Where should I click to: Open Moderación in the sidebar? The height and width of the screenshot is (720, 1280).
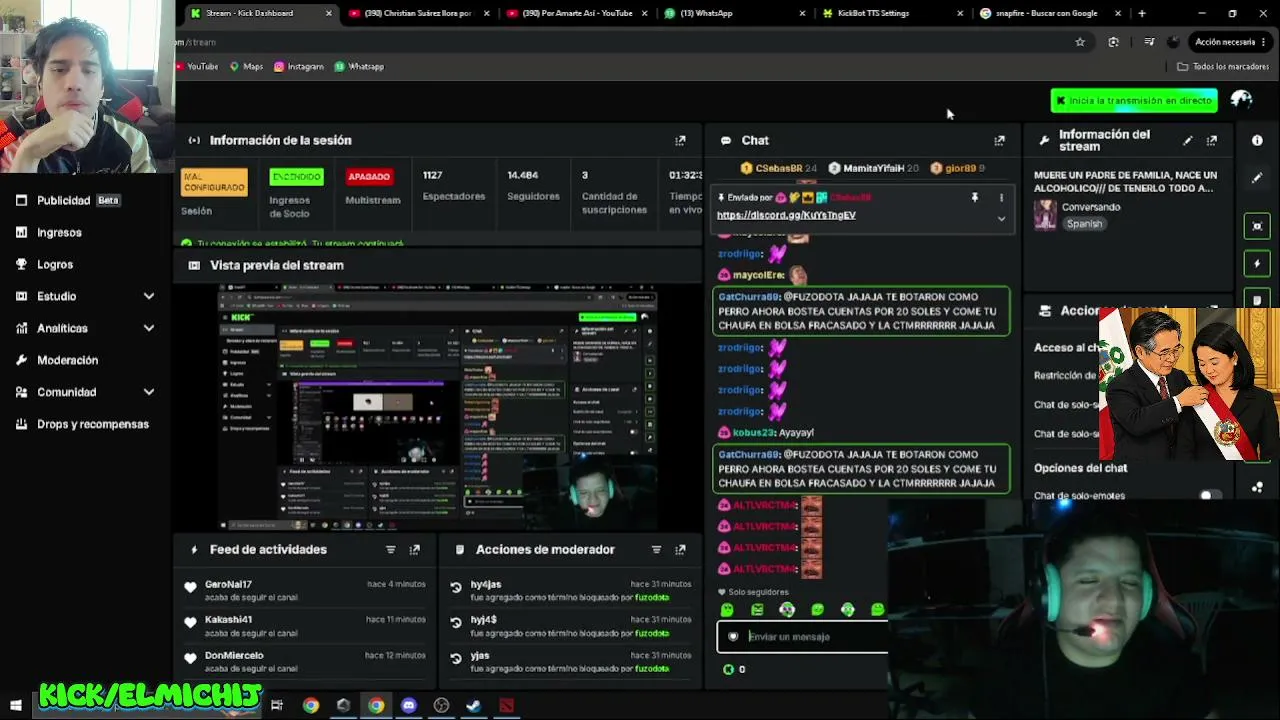point(57,360)
